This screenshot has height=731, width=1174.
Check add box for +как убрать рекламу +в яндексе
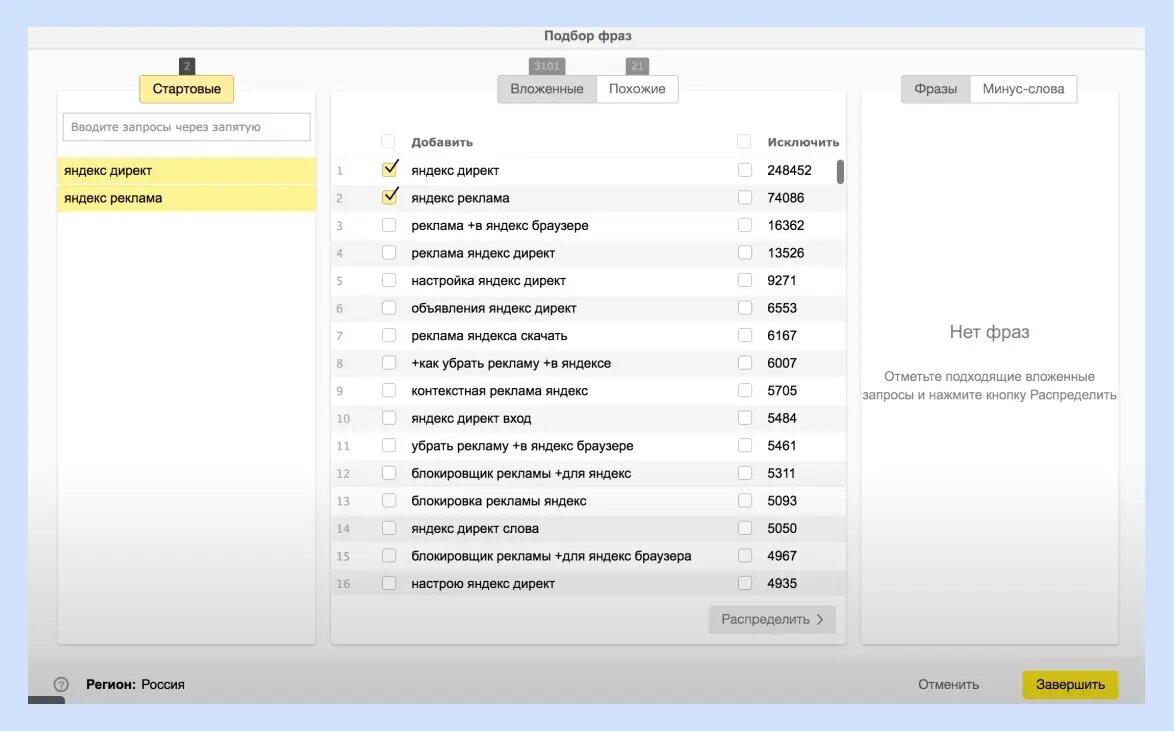pos(389,363)
